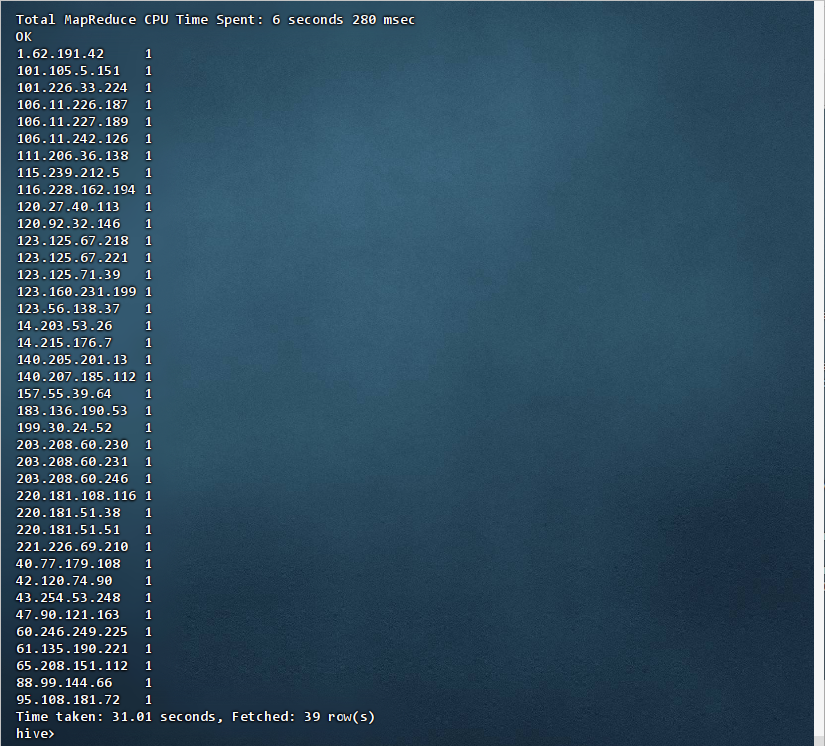The height and width of the screenshot is (746, 825).
Task: Select IP address 116.228.162.194
Action: (76, 189)
